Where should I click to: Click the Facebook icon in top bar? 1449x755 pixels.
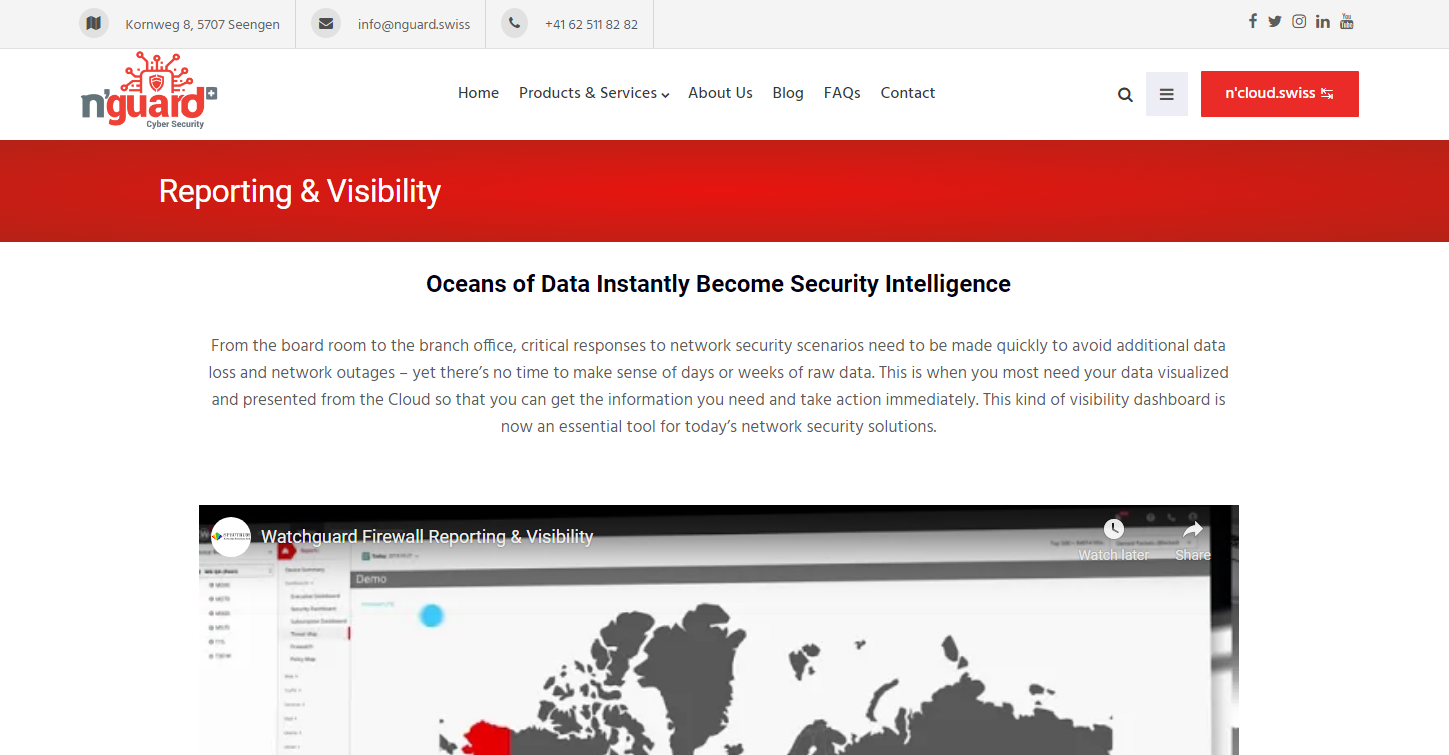pyautogui.click(x=1252, y=21)
